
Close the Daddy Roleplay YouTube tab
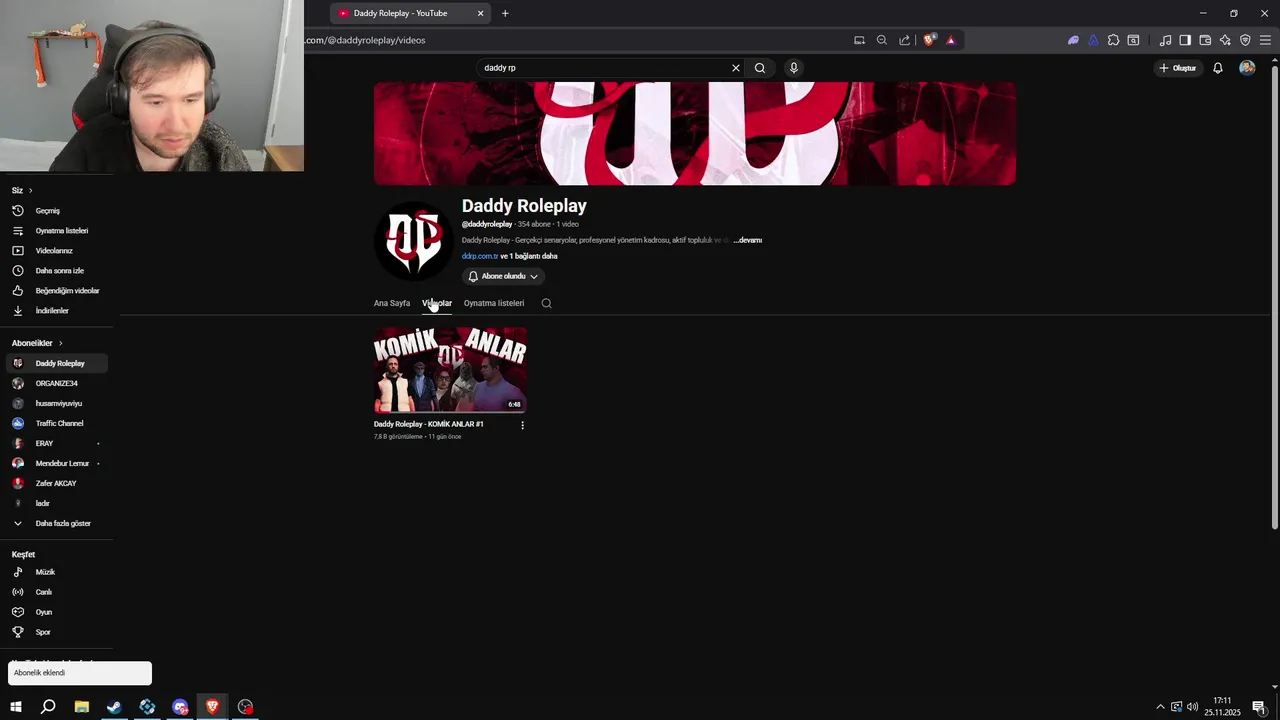[480, 13]
